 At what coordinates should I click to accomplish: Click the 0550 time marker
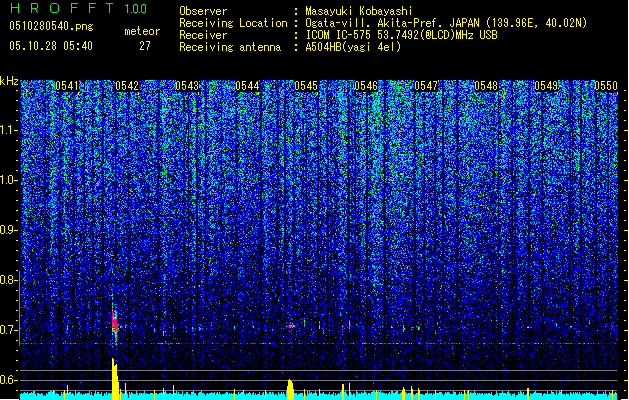606,86
